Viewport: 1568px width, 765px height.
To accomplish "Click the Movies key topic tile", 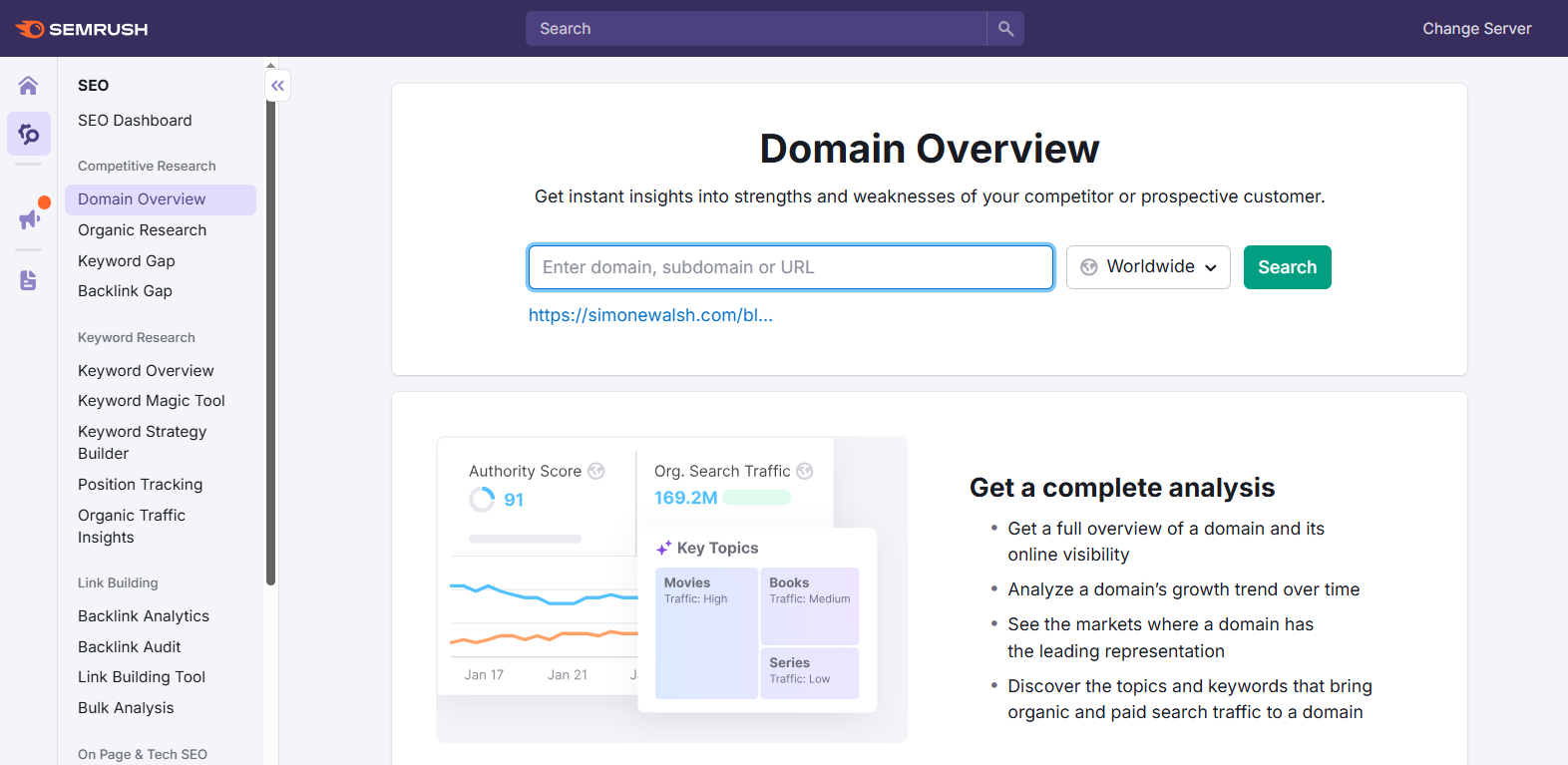I will 706,632.
